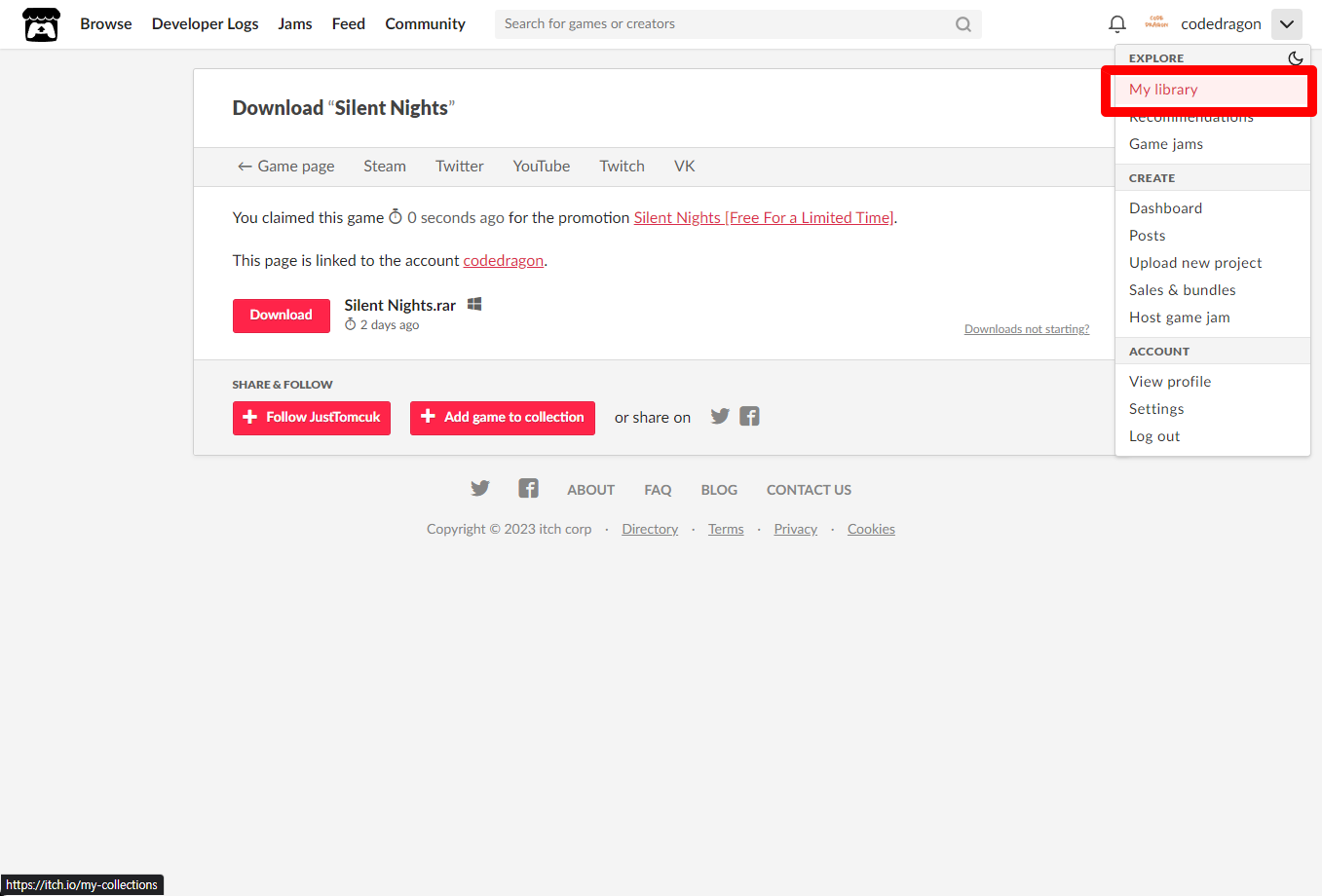Open Community in navigation

coord(425,24)
